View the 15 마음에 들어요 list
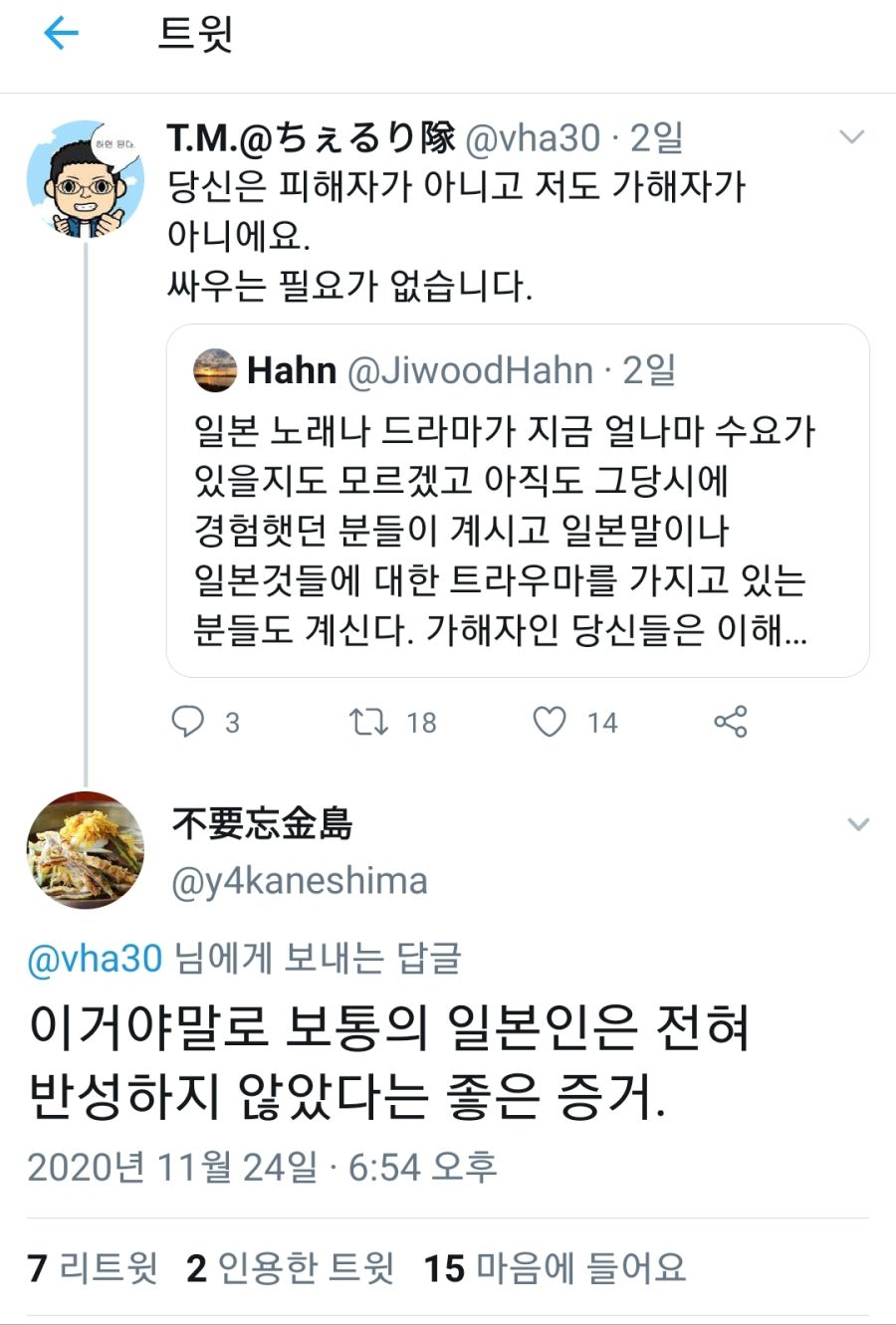 coord(555,1268)
